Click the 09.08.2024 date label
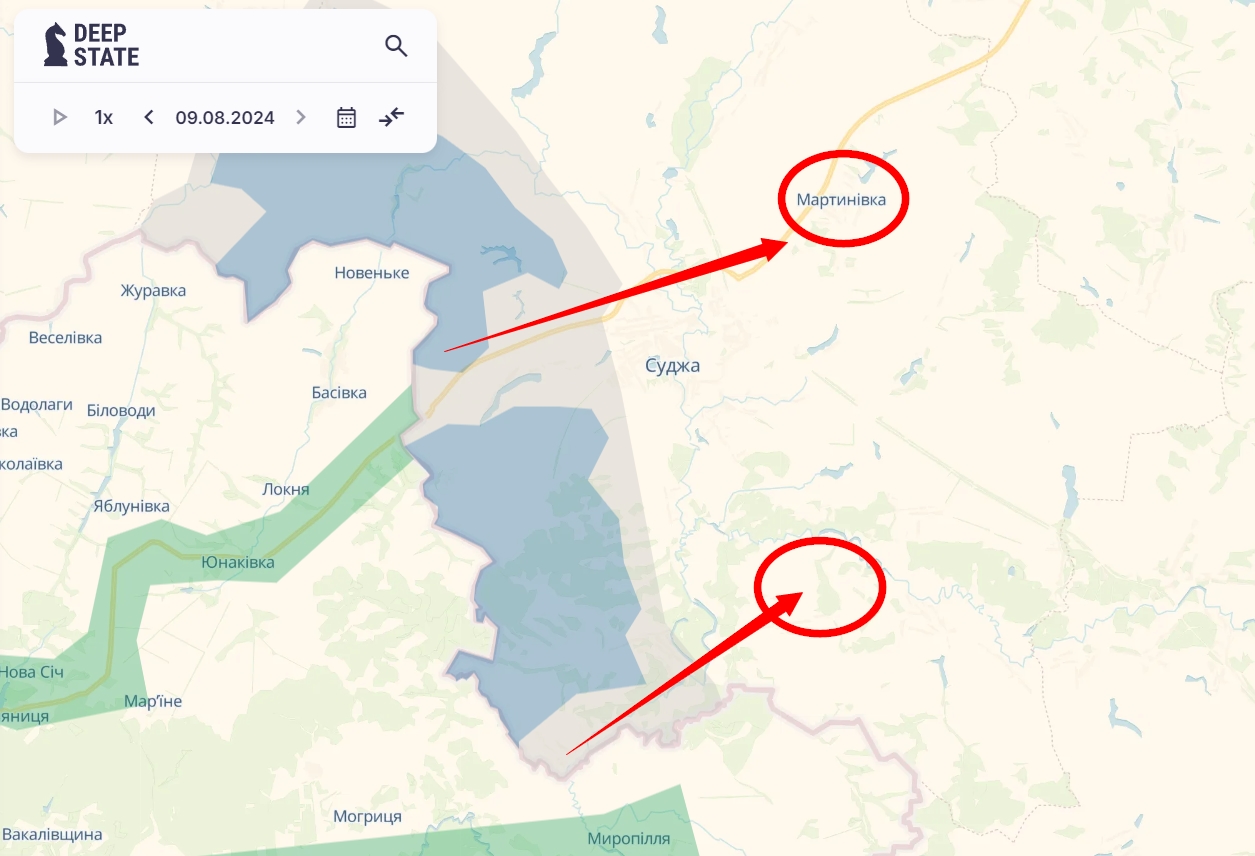 (x=225, y=117)
